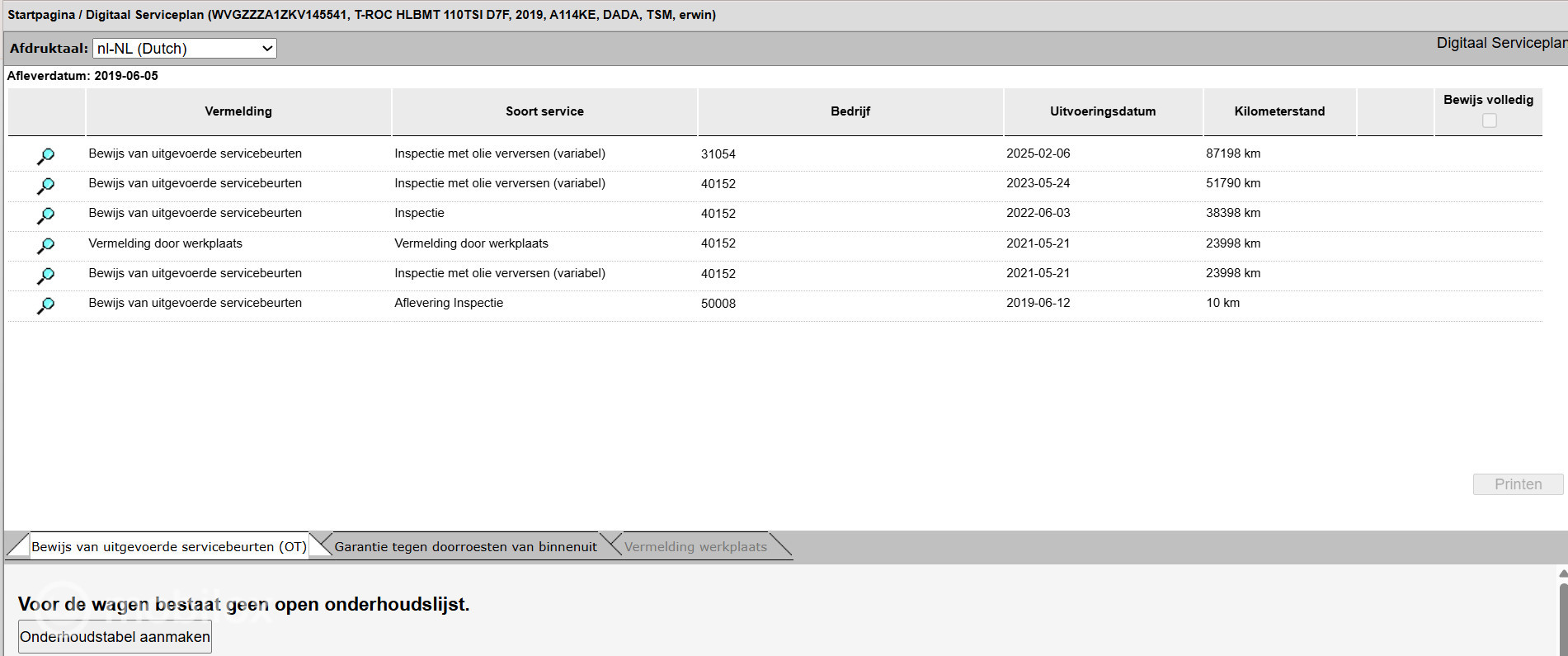The image size is (1568, 656).
Task: Click the vertical scrollbar in the lower panel
Action: pyautogui.click(x=1562, y=611)
